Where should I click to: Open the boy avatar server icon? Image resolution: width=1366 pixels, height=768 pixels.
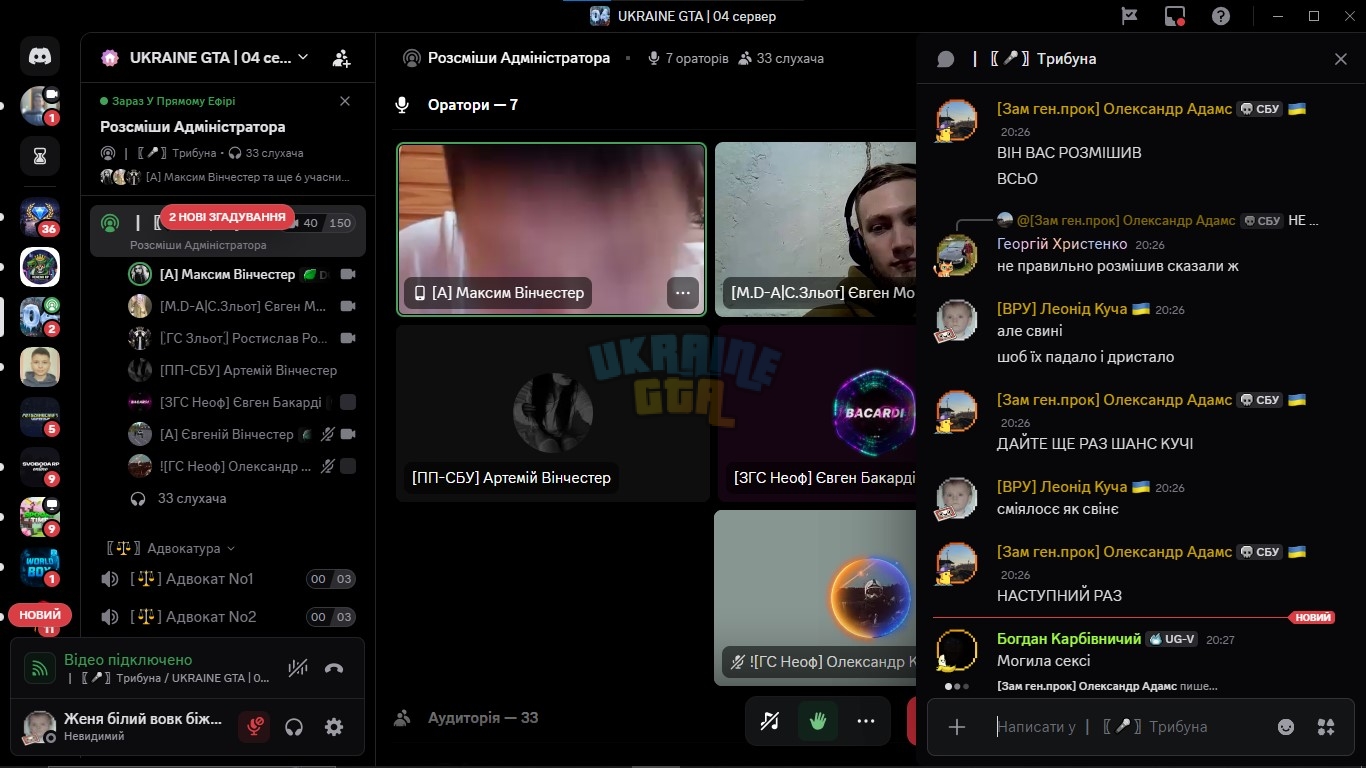point(40,367)
